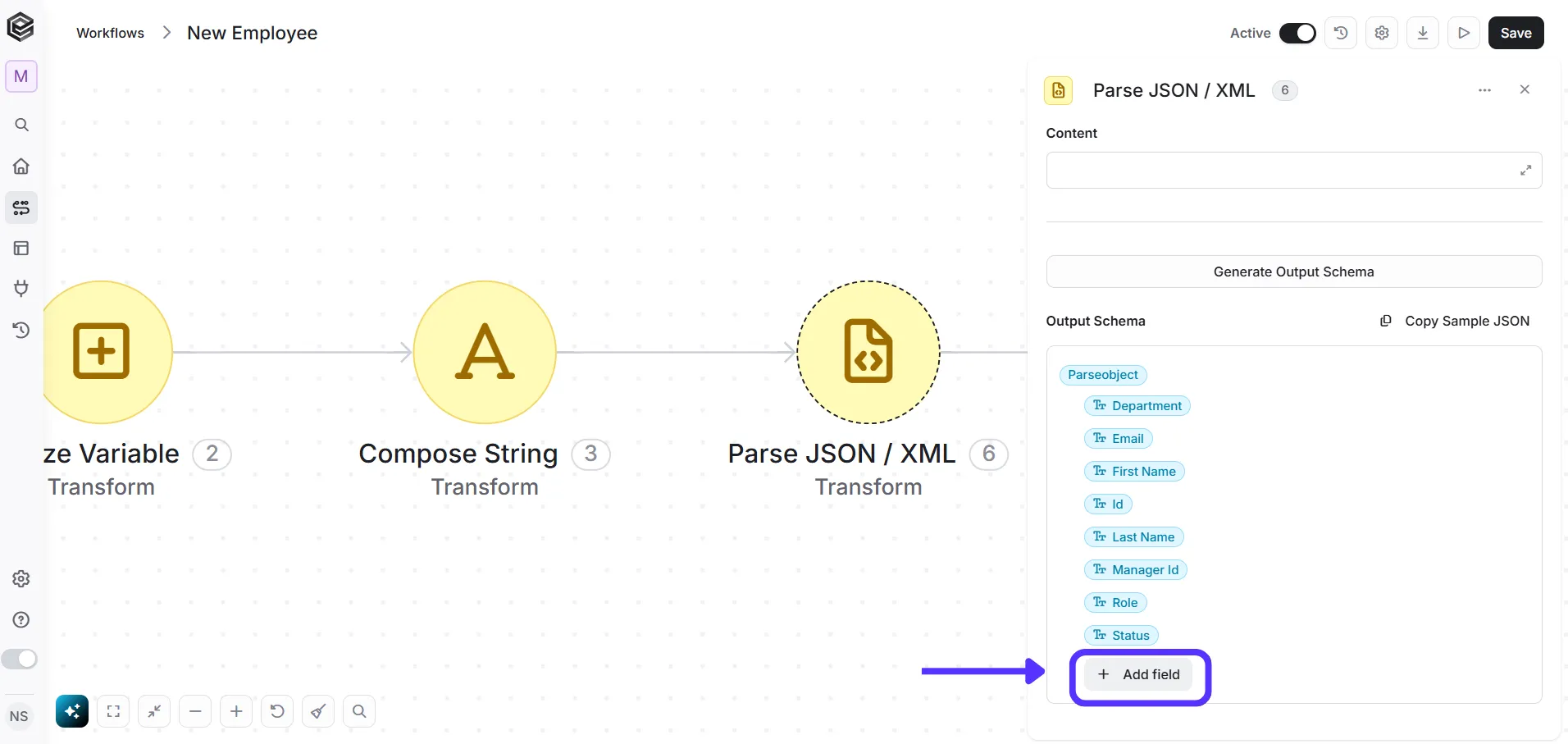This screenshot has width=1568, height=744.
Task: Select the Initialize Variable node
Action: tap(107, 352)
